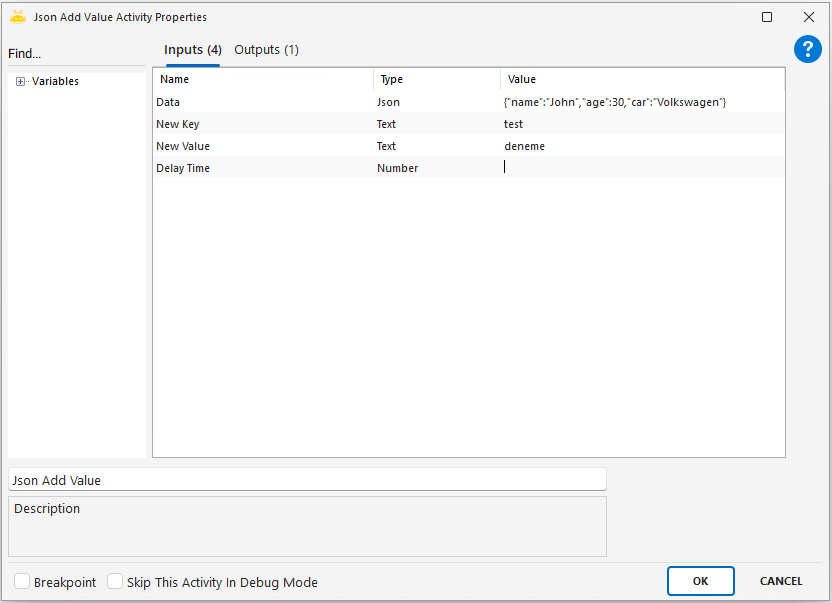Expand the Variables tree node
This screenshot has width=832, height=603.
click(x=20, y=82)
